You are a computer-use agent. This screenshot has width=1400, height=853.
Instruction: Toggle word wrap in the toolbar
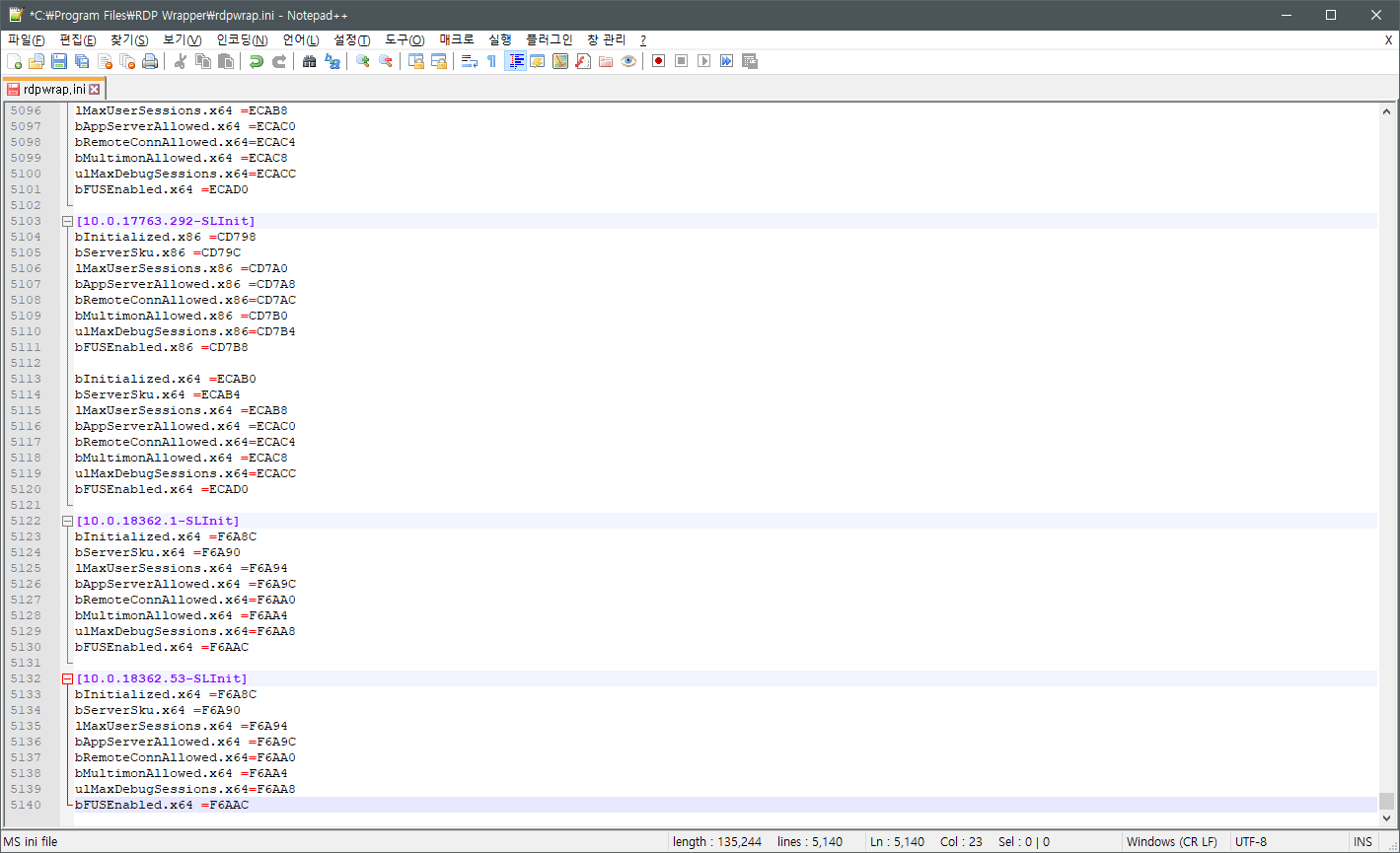470,61
